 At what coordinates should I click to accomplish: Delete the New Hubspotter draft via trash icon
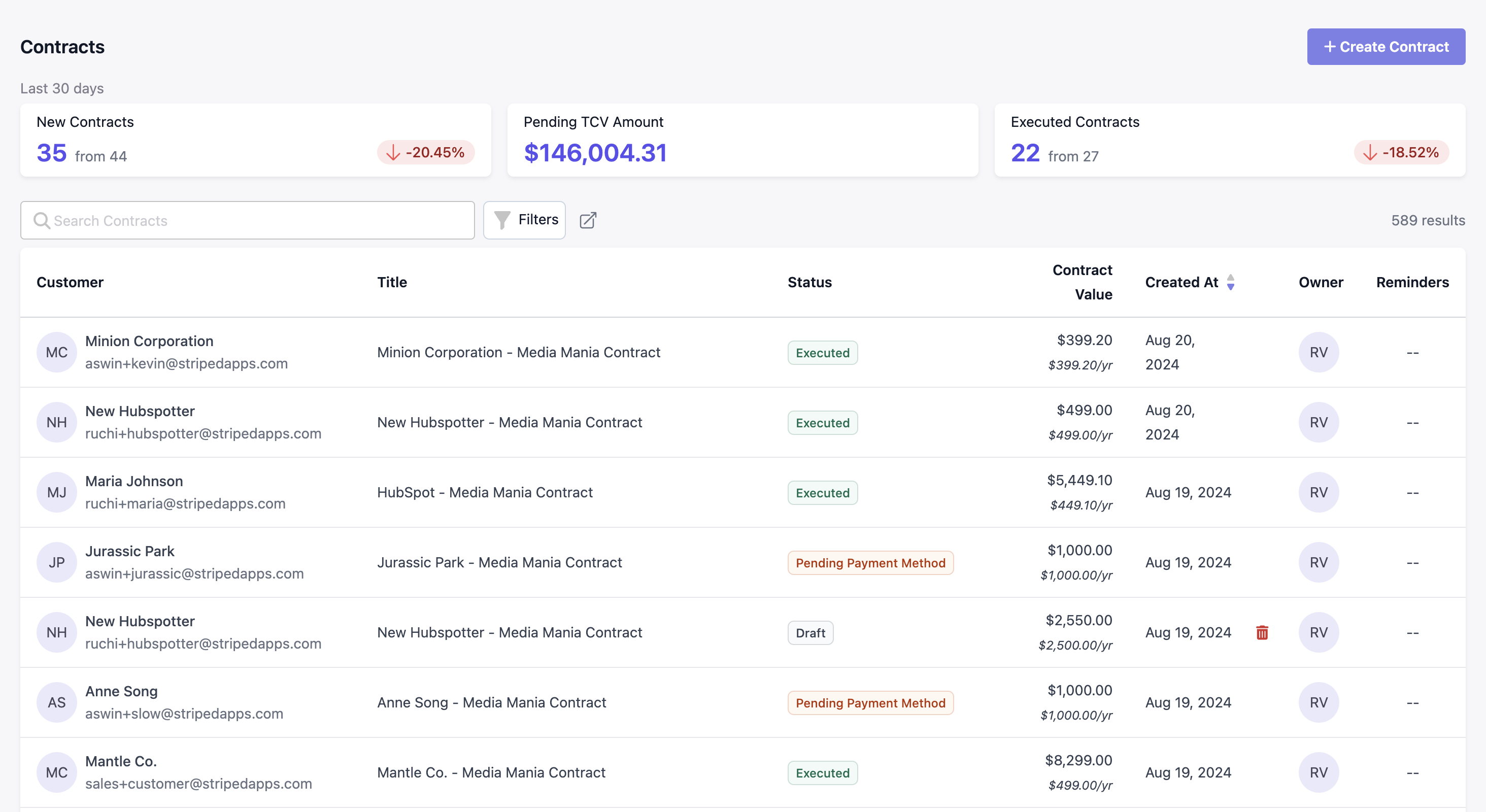click(x=1262, y=633)
